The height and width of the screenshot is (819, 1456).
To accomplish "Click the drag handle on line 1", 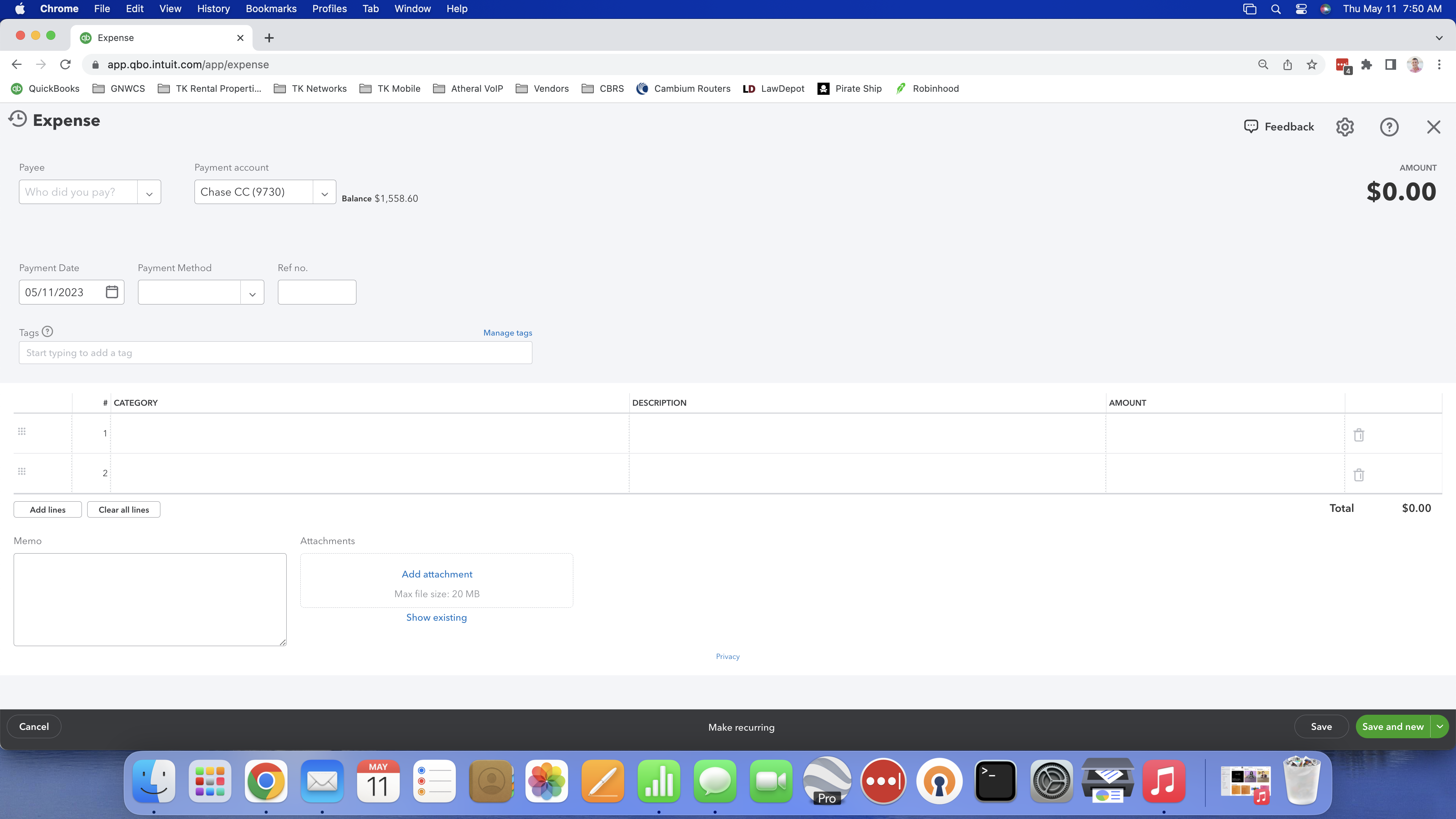I will 22,431.
